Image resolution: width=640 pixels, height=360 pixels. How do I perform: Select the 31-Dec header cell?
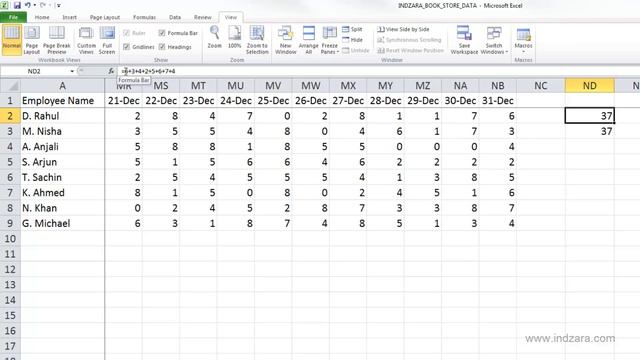pos(498,100)
